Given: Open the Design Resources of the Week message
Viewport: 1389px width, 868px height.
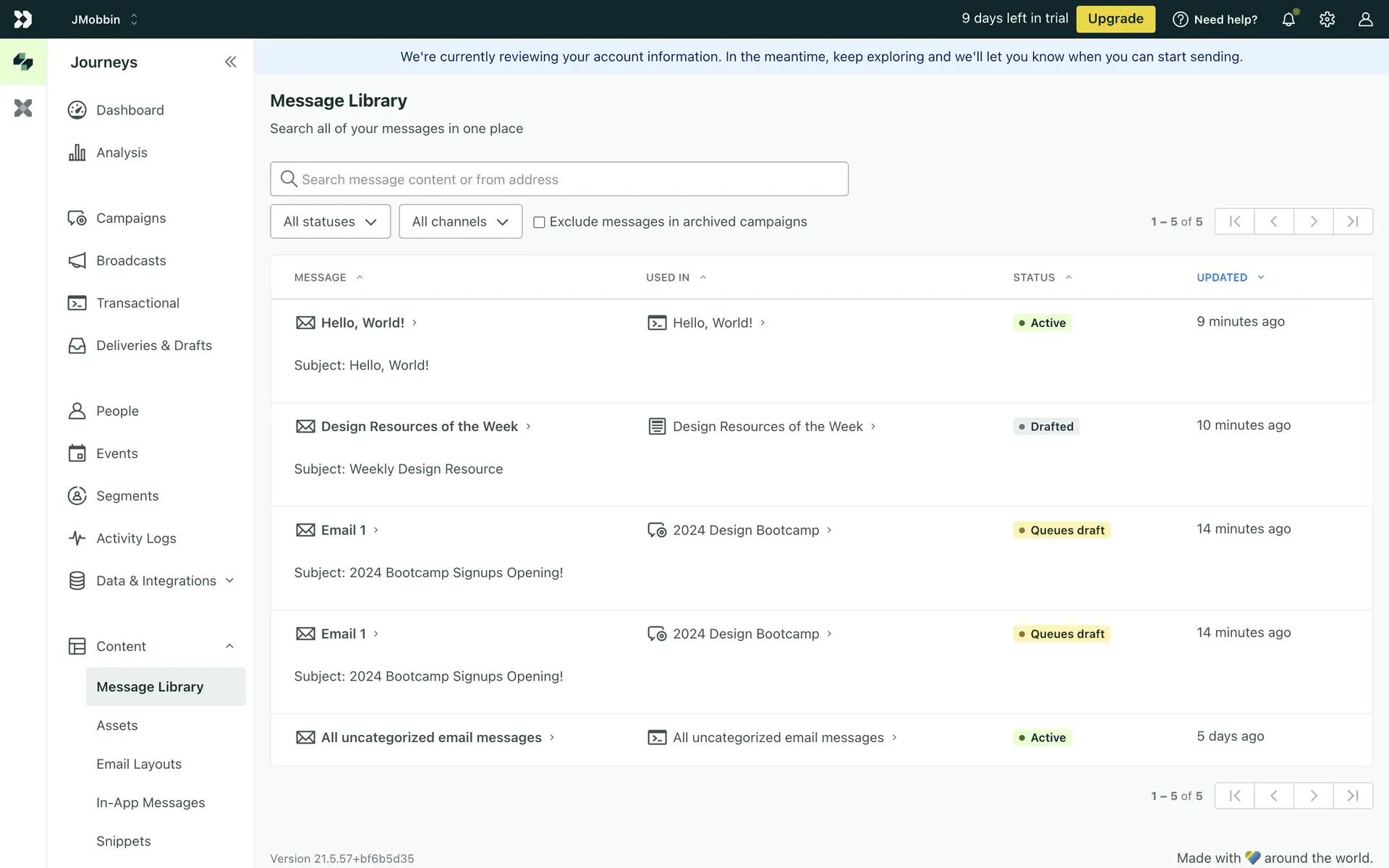Looking at the screenshot, I should click(x=419, y=427).
